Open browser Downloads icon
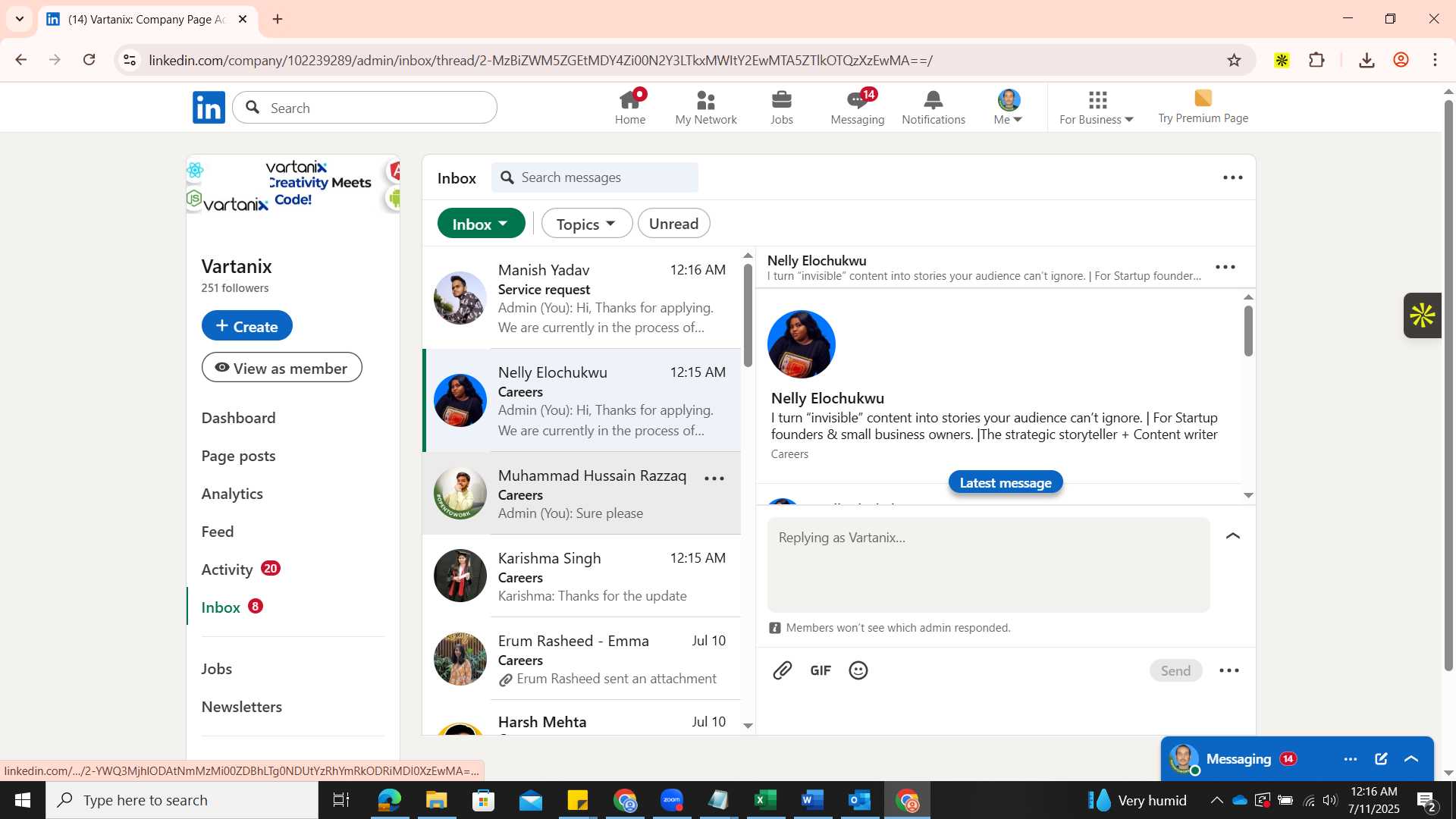The height and width of the screenshot is (819, 1456). [1367, 60]
